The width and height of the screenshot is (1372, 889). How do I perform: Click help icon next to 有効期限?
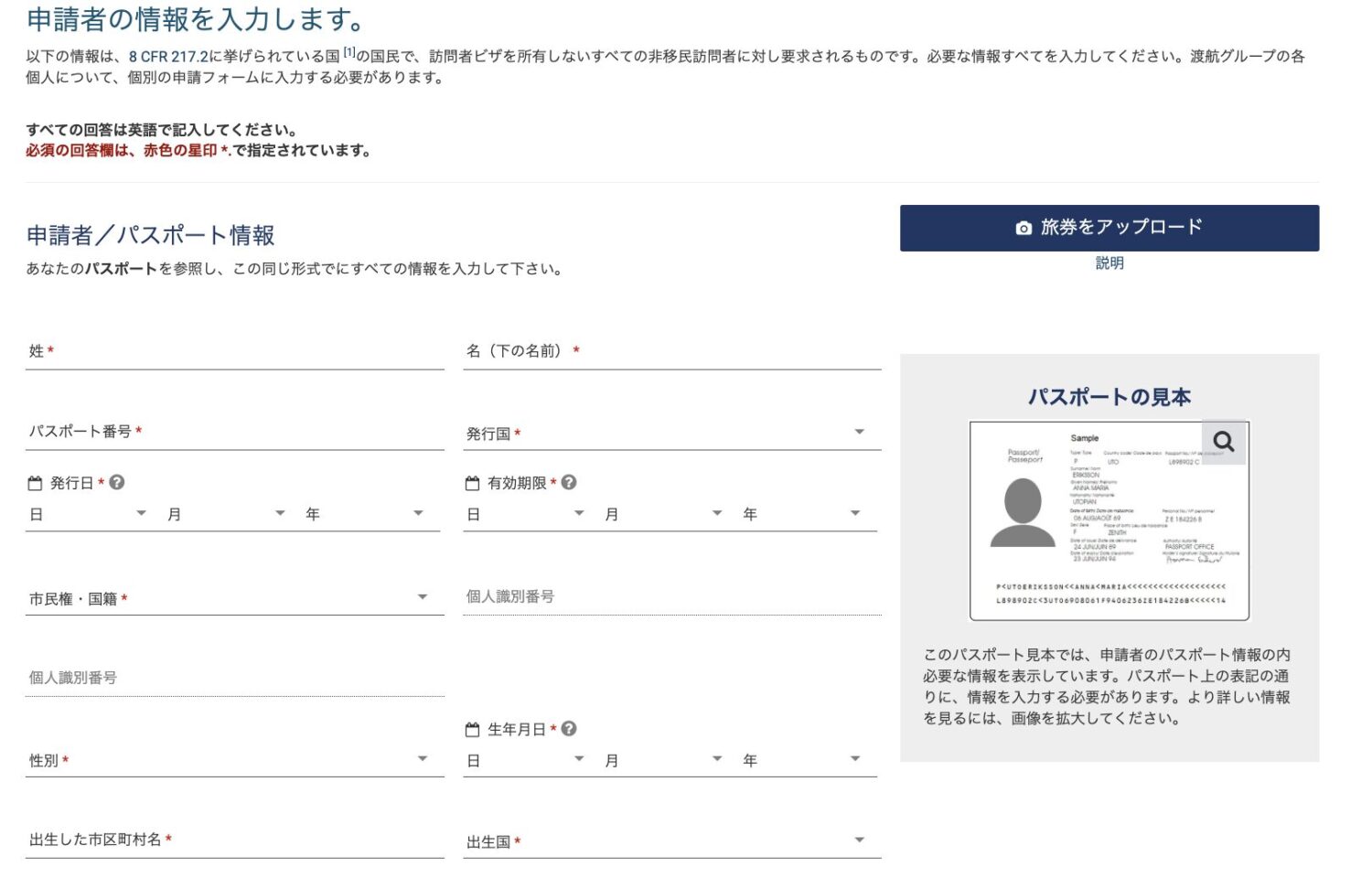click(x=569, y=482)
